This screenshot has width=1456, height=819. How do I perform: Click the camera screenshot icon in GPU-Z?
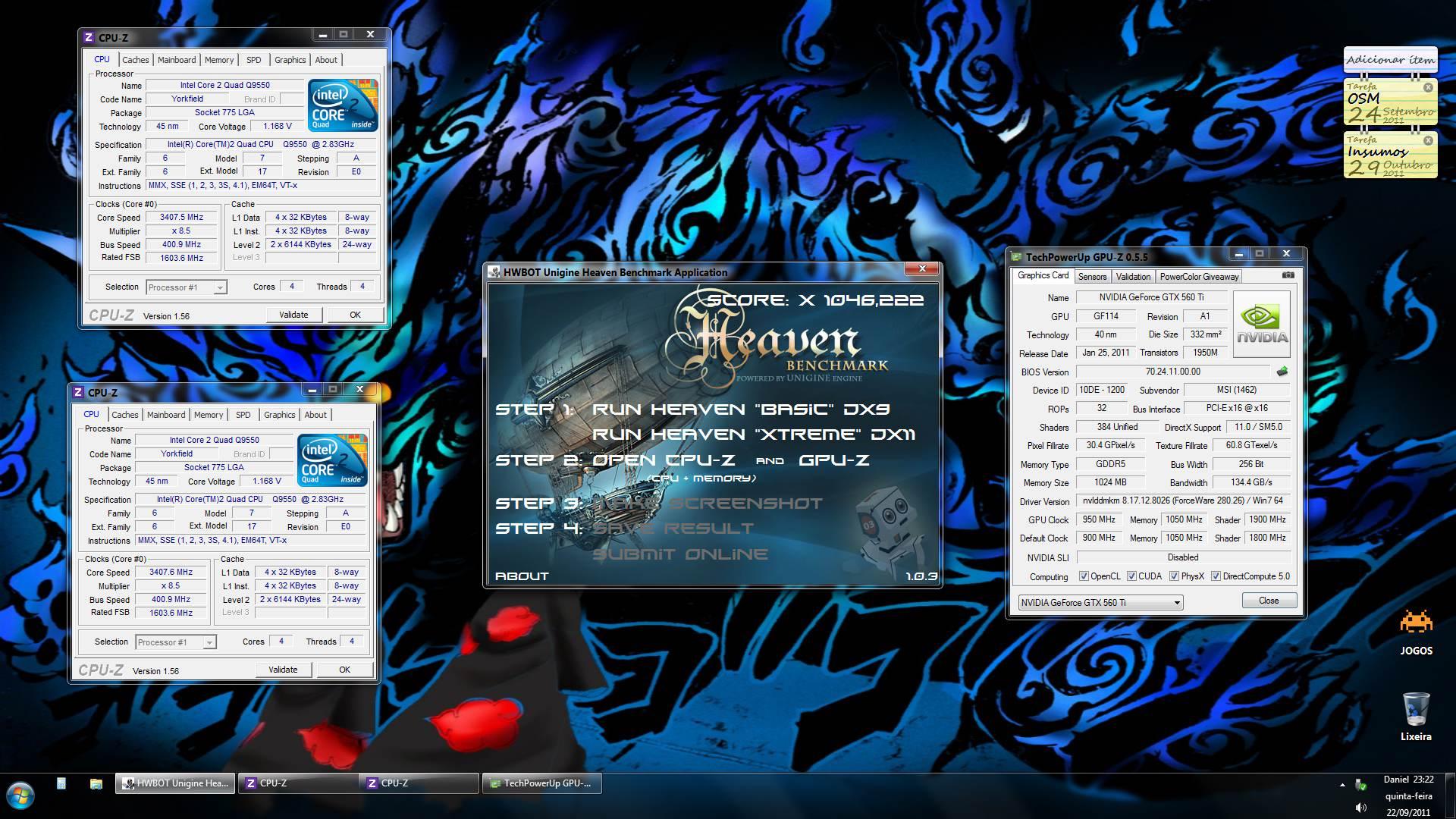click(x=1288, y=275)
